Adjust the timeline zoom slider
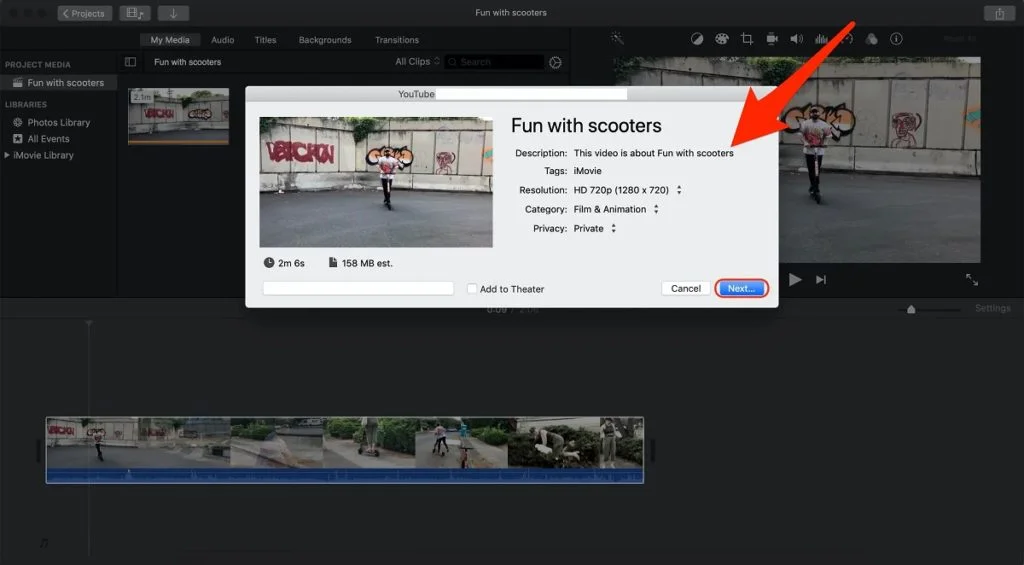 pos(911,310)
